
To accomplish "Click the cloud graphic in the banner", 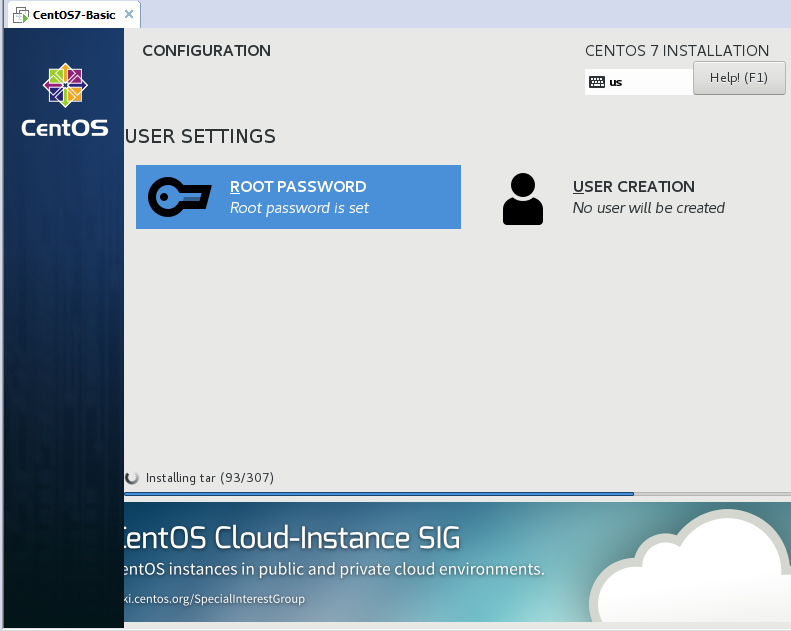I will pos(690,566).
